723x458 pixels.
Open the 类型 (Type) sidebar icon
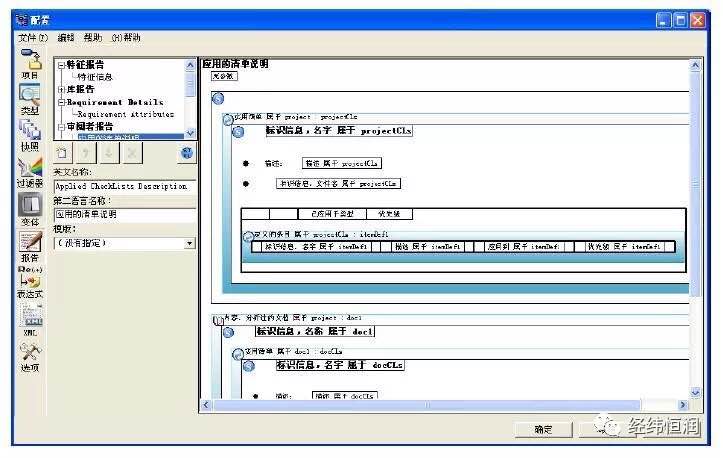tap(30, 94)
